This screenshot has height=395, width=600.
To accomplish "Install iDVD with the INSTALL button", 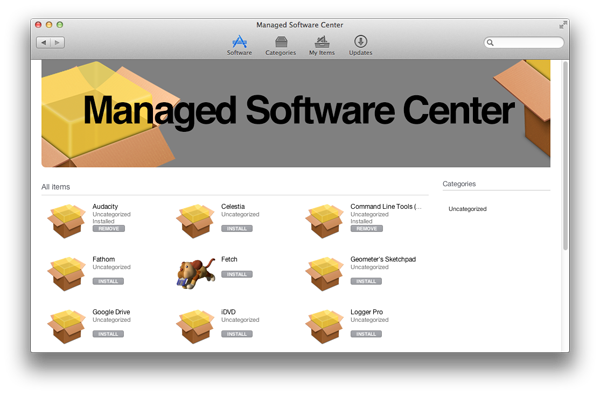I will point(237,334).
